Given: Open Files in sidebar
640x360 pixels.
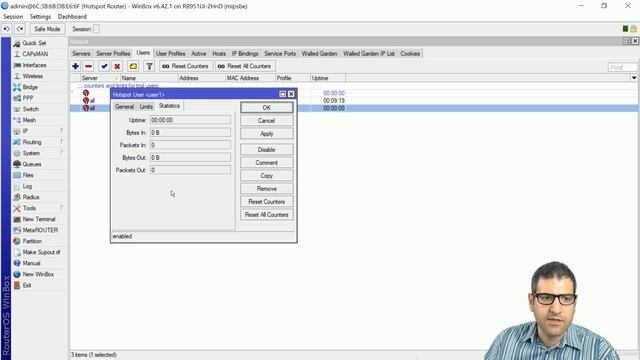Looking at the screenshot, I should click(28, 175).
